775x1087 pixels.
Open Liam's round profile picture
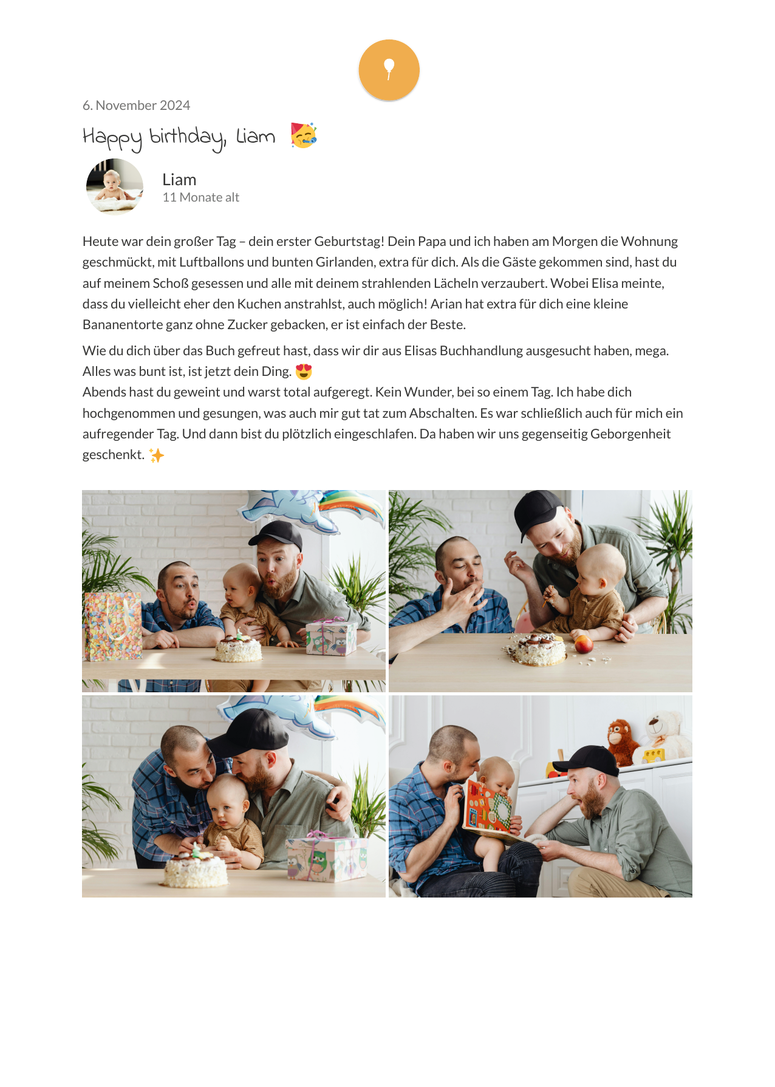pyautogui.click(x=114, y=186)
